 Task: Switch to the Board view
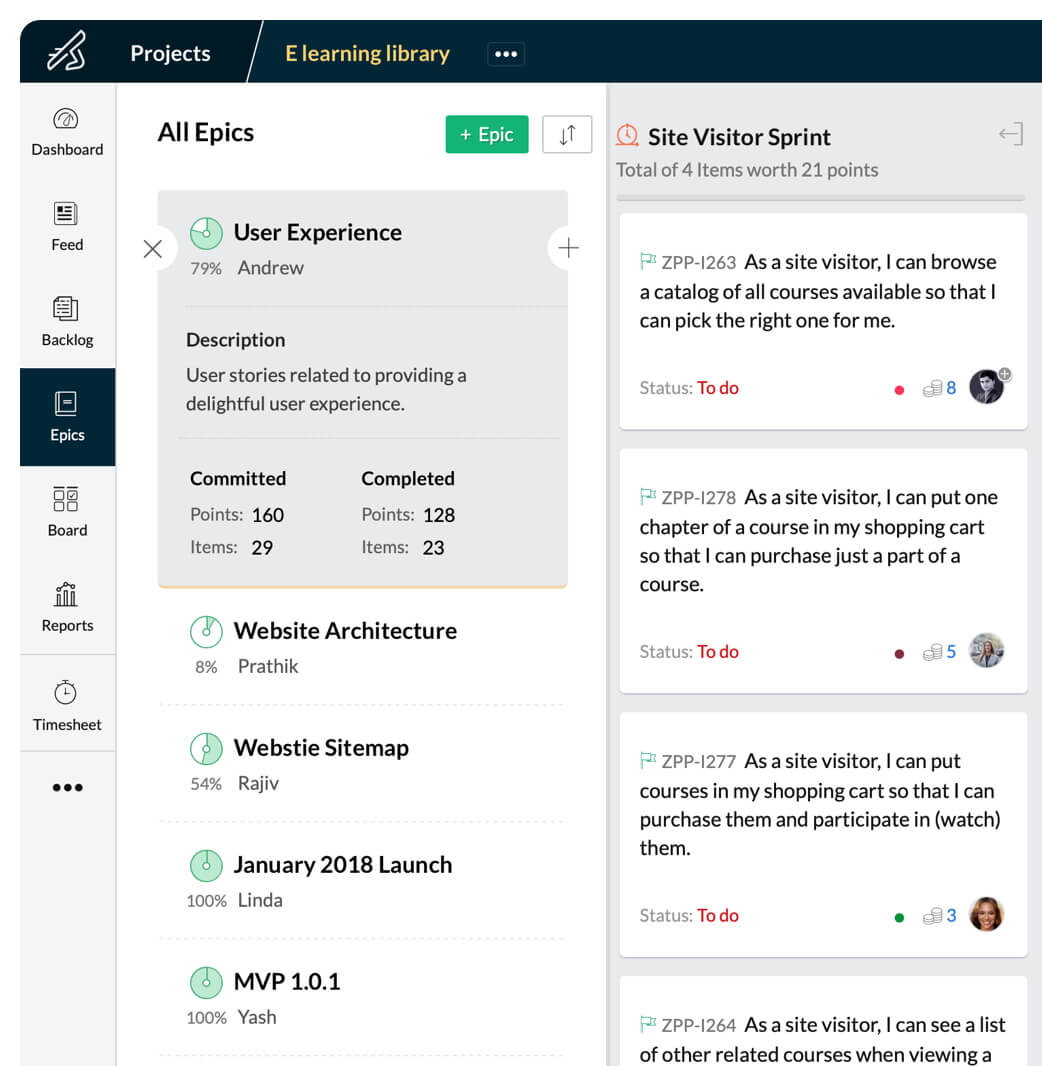(x=67, y=513)
